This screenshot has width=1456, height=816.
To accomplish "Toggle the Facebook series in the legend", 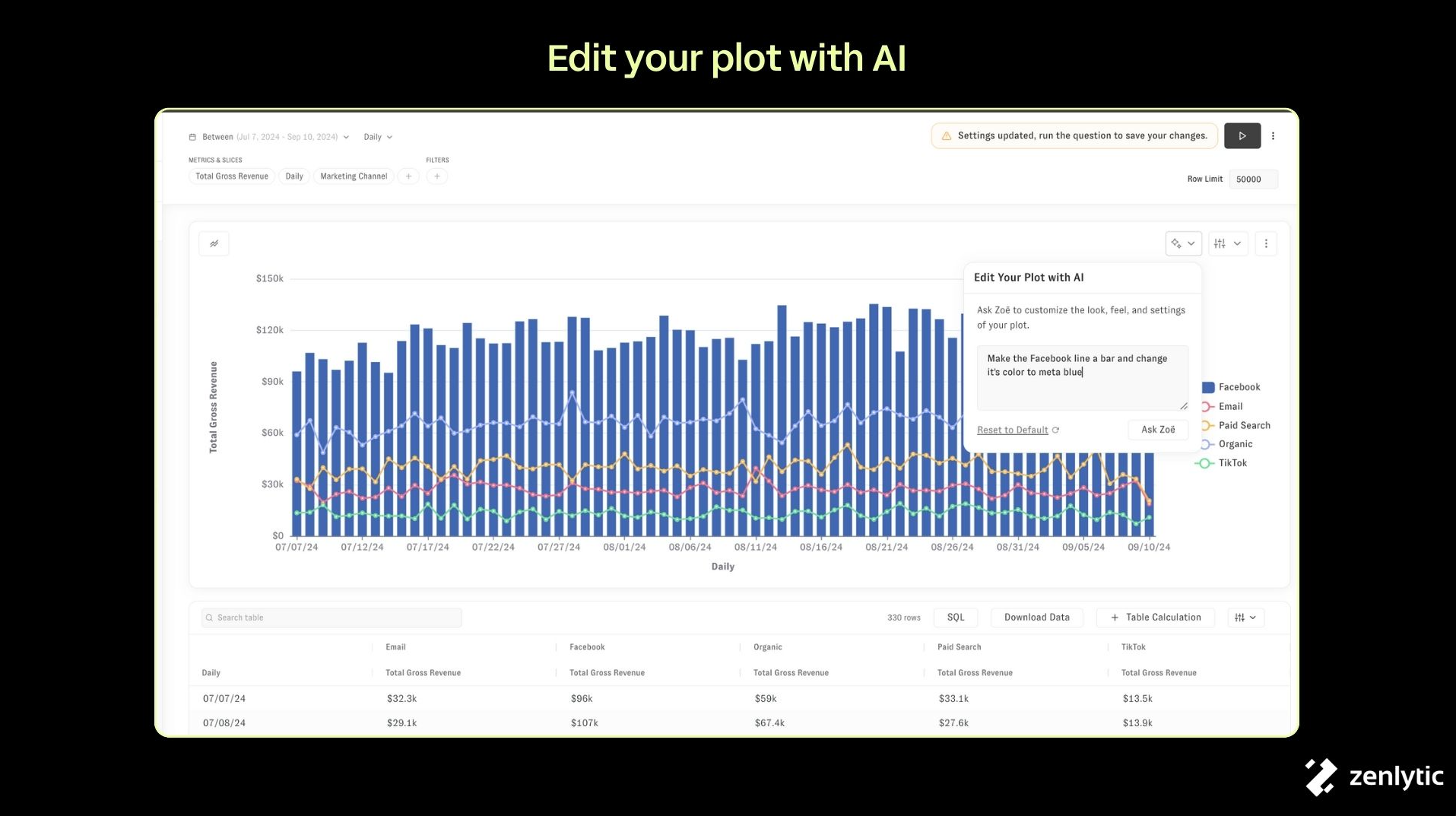I will [1239, 387].
